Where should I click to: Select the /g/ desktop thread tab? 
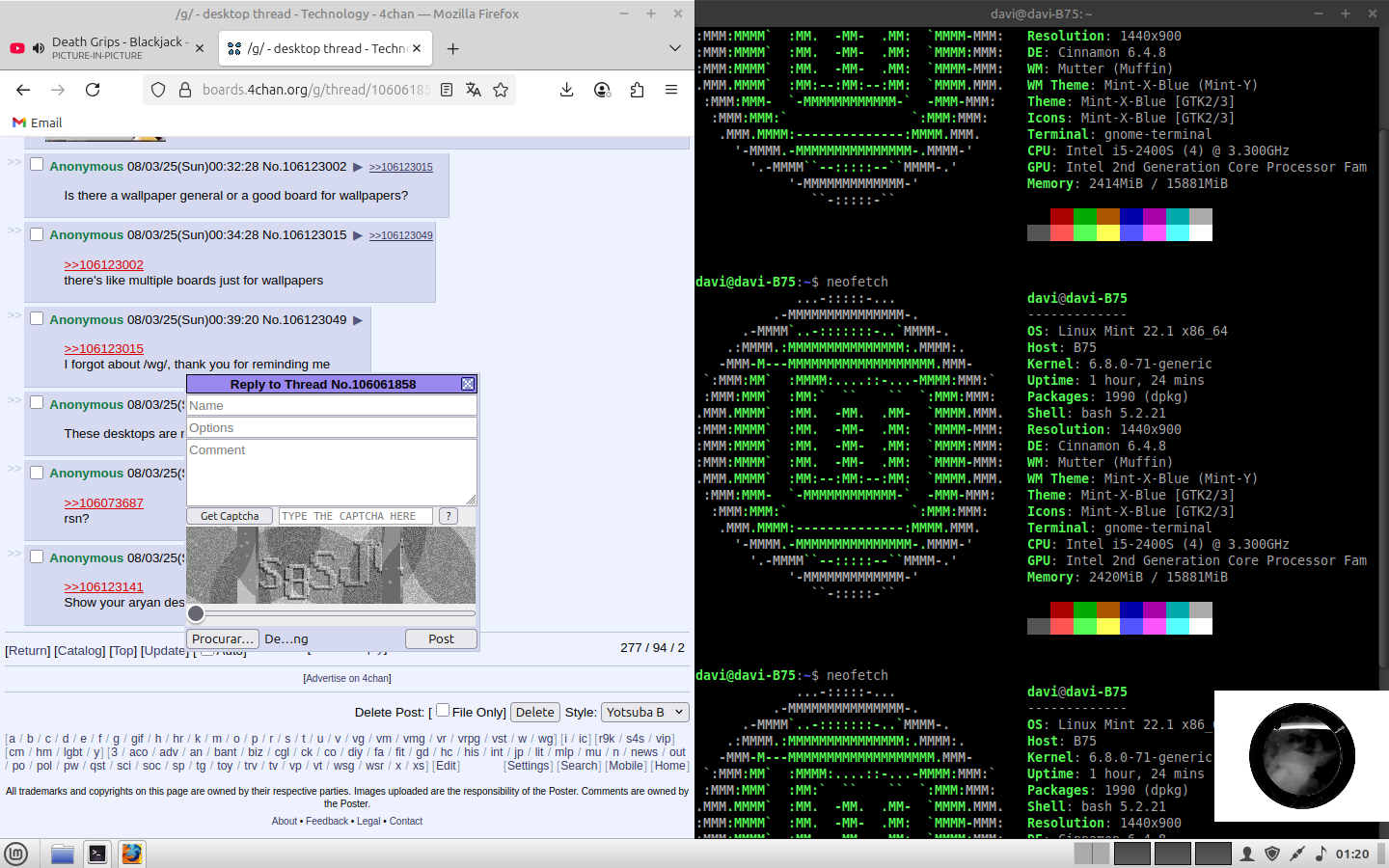[325, 48]
